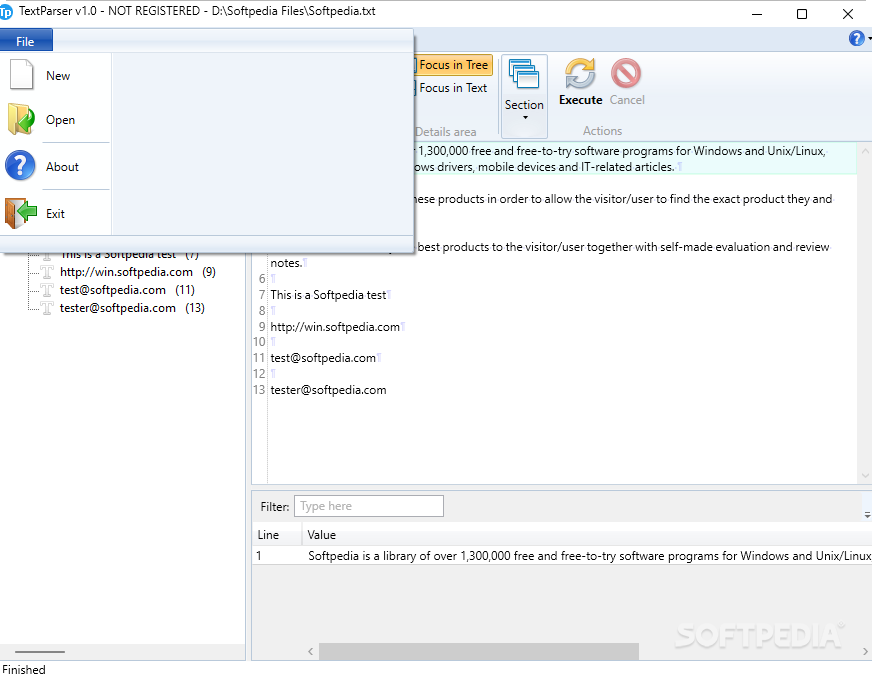Click line number 6 in the gutter
The image size is (872, 674).
(x=262, y=279)
